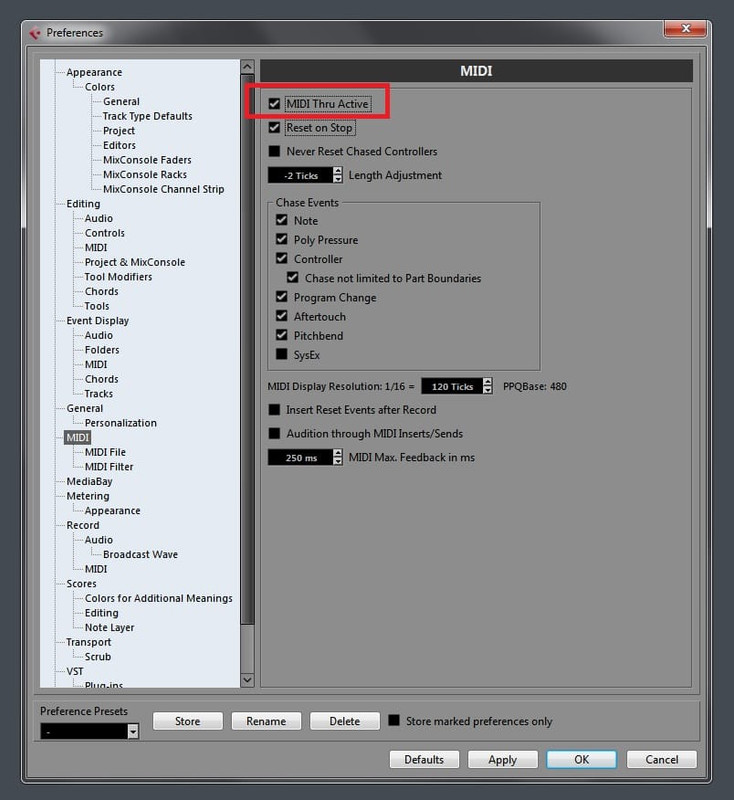
Task: Open the Scrub page
Action: coord(97,656)
